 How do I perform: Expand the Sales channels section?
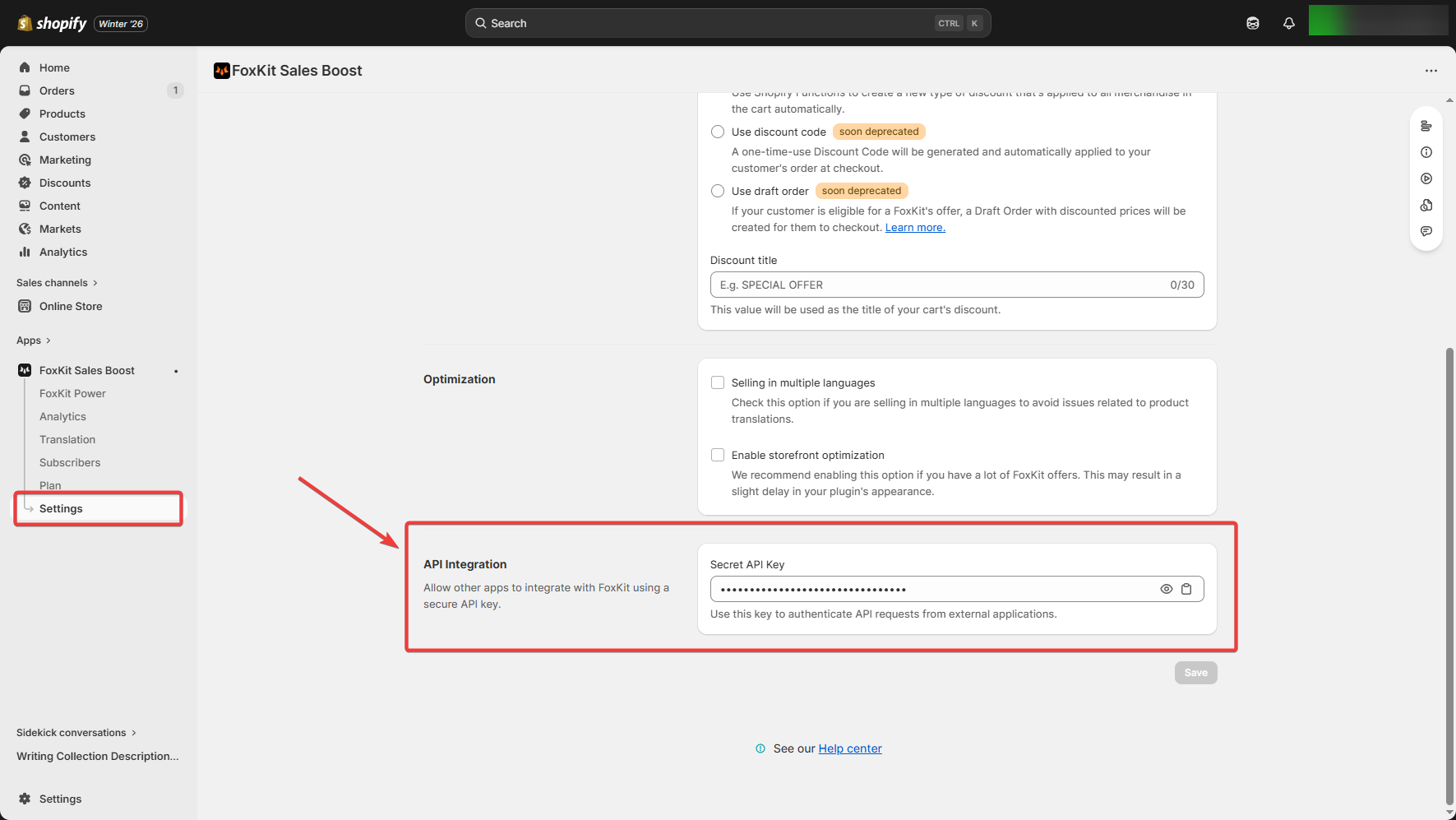pyautogui.click(x=57, y=283)
